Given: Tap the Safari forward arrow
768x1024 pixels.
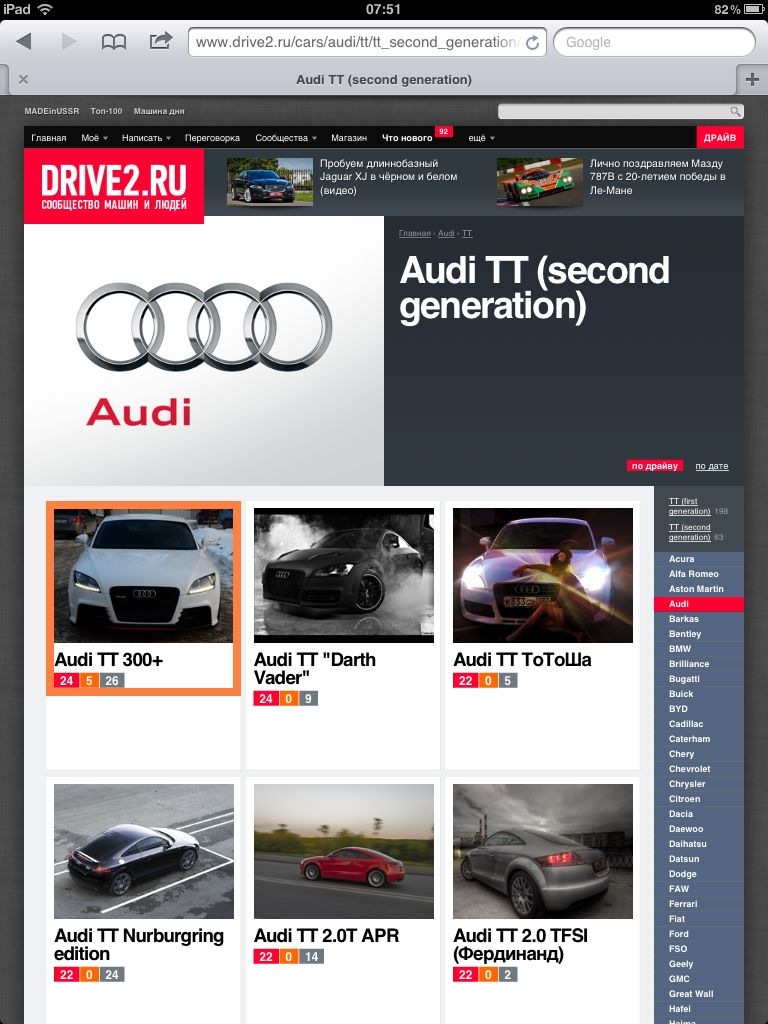Looking at the screenshot, I should [69, 42].
